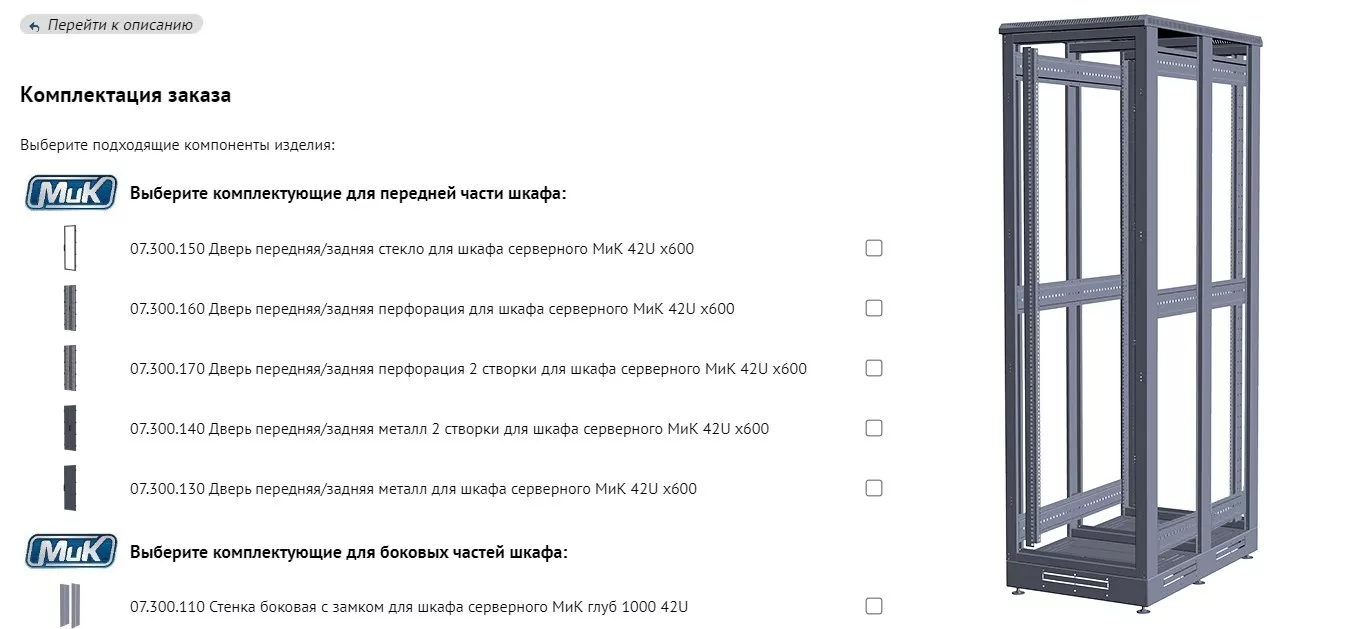1349x629 pixels.
Task: Open the glass door 07.300.150 thumbnail
Action: (70, 248)
